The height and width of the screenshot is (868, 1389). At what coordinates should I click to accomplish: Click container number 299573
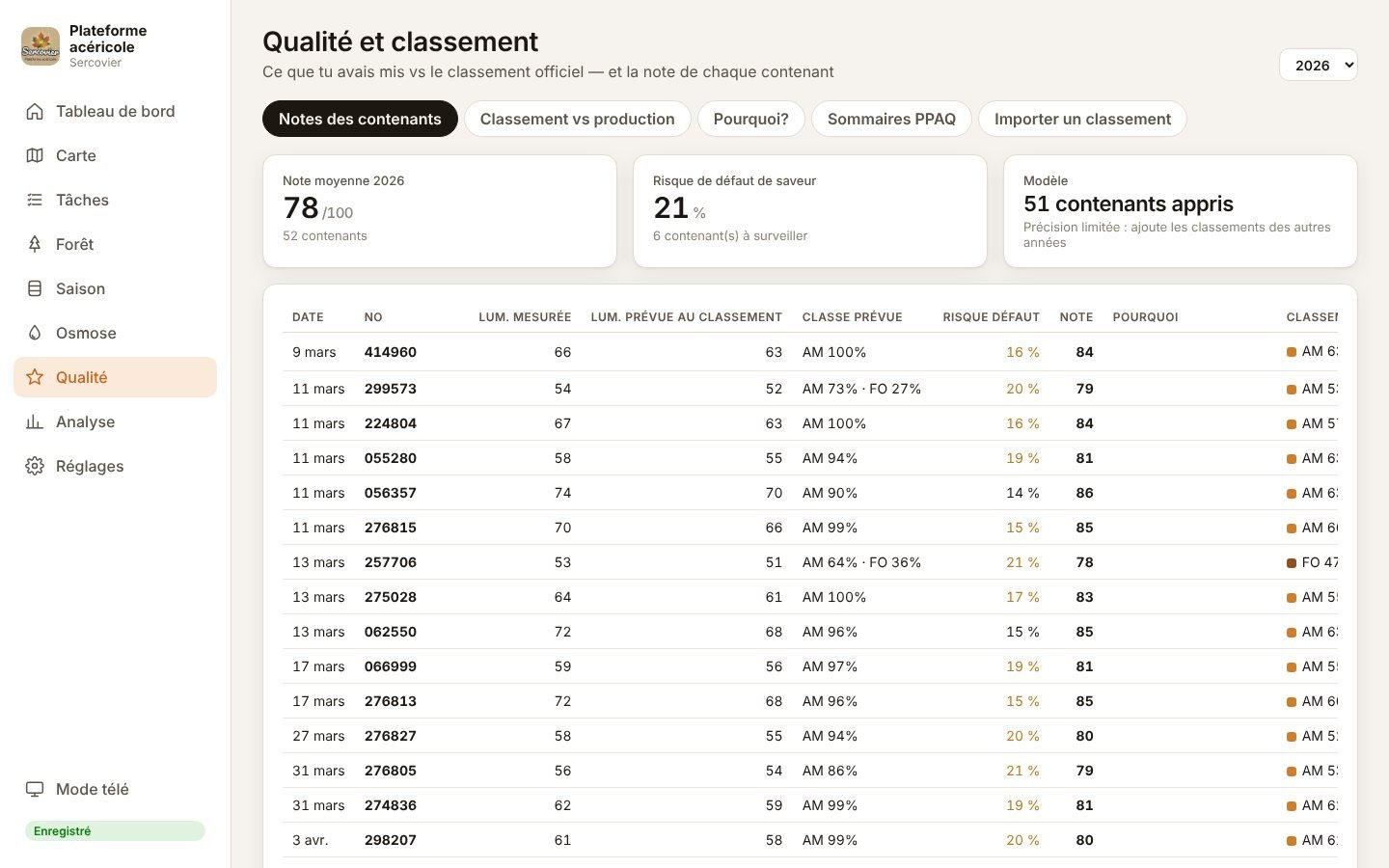(x=391, y=389)
